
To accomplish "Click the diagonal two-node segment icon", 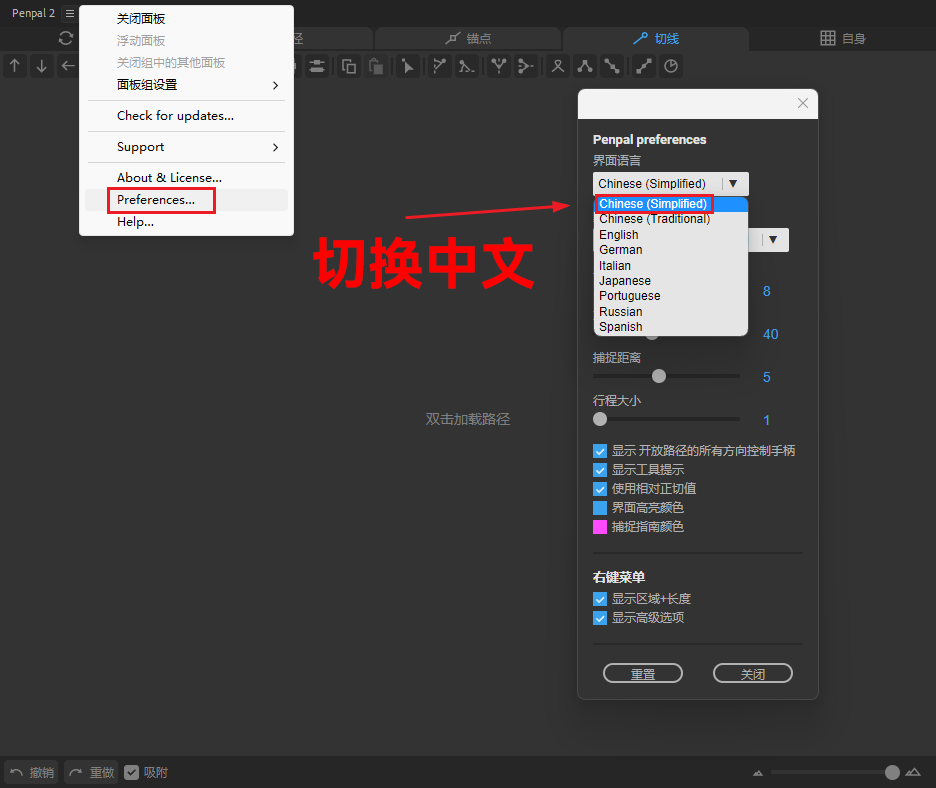I will pos(611,66).
